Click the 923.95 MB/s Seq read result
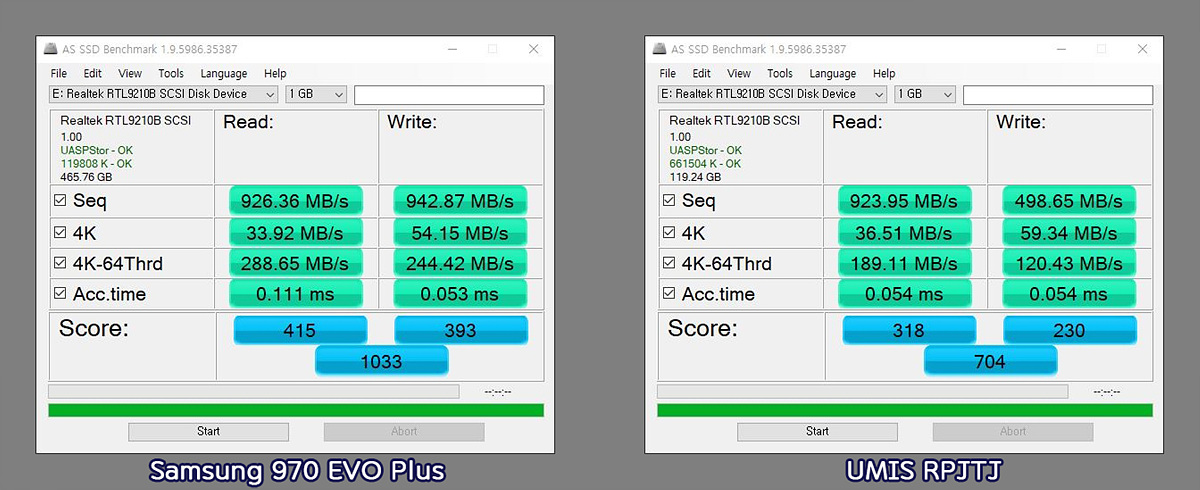Screen dimensions: 1200x490 coord(904,201)
